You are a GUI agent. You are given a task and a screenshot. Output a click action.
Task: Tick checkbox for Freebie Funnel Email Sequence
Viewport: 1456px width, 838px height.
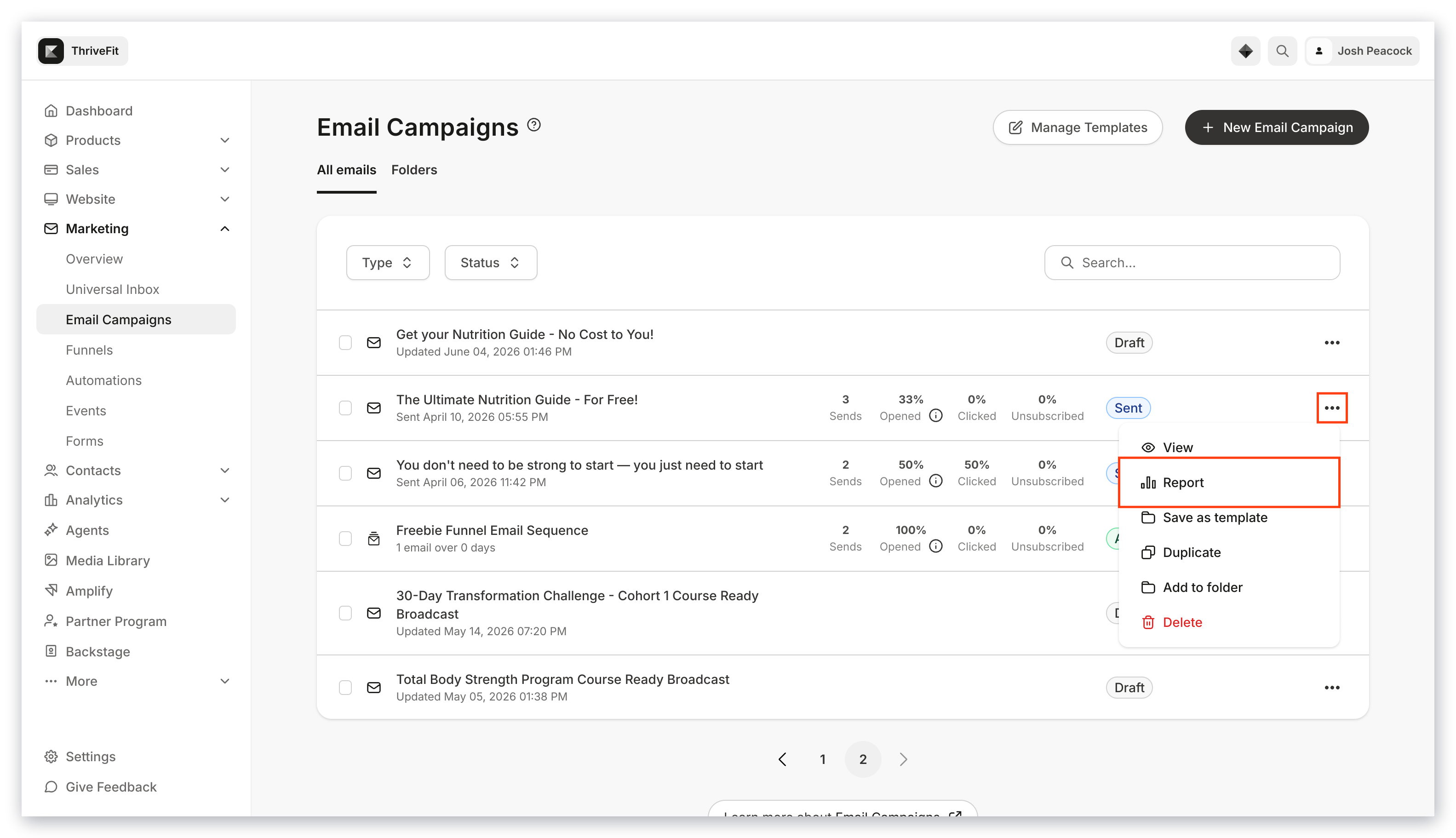345,539
